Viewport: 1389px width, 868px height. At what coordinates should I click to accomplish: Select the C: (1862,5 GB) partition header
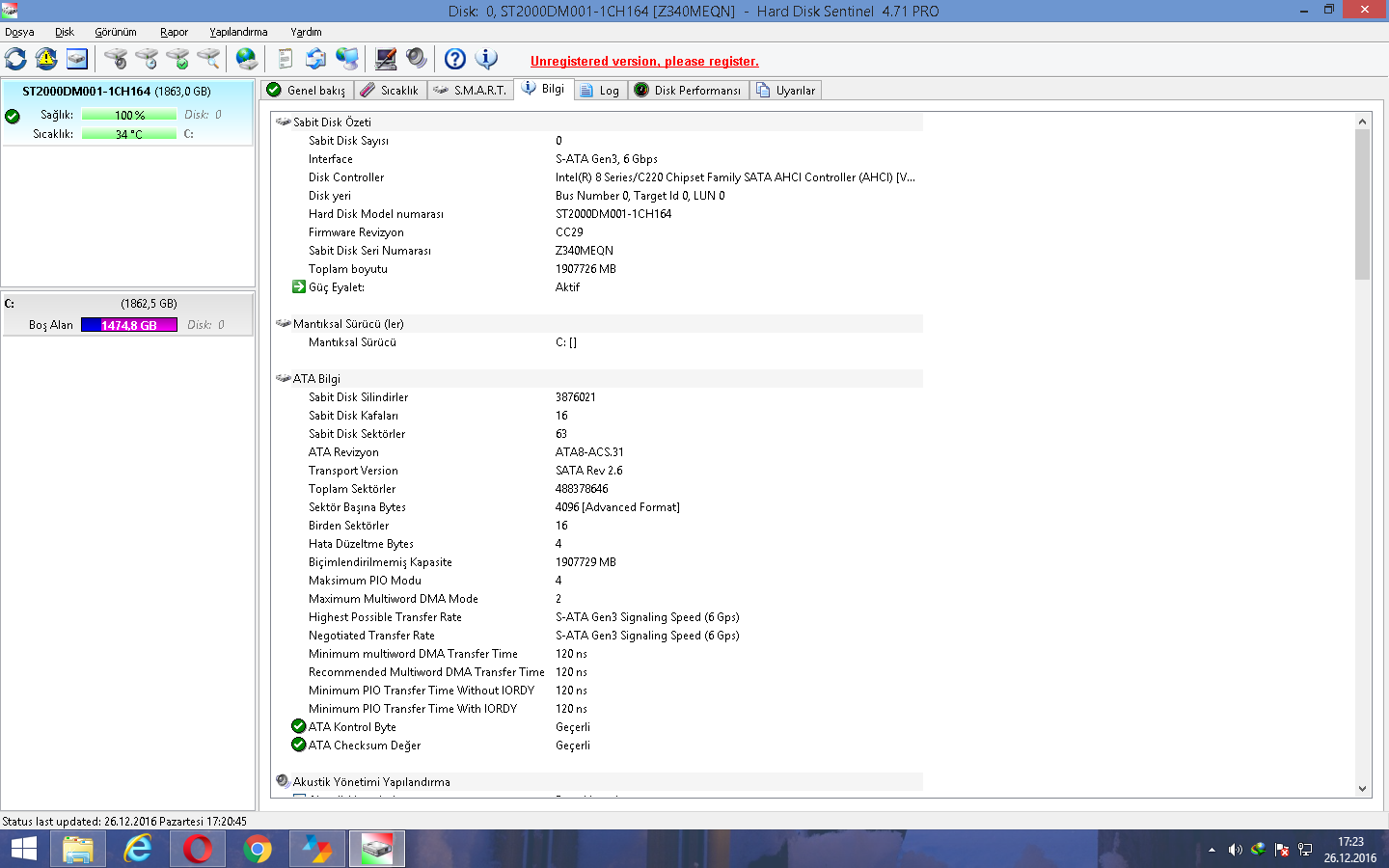point(127,303)
